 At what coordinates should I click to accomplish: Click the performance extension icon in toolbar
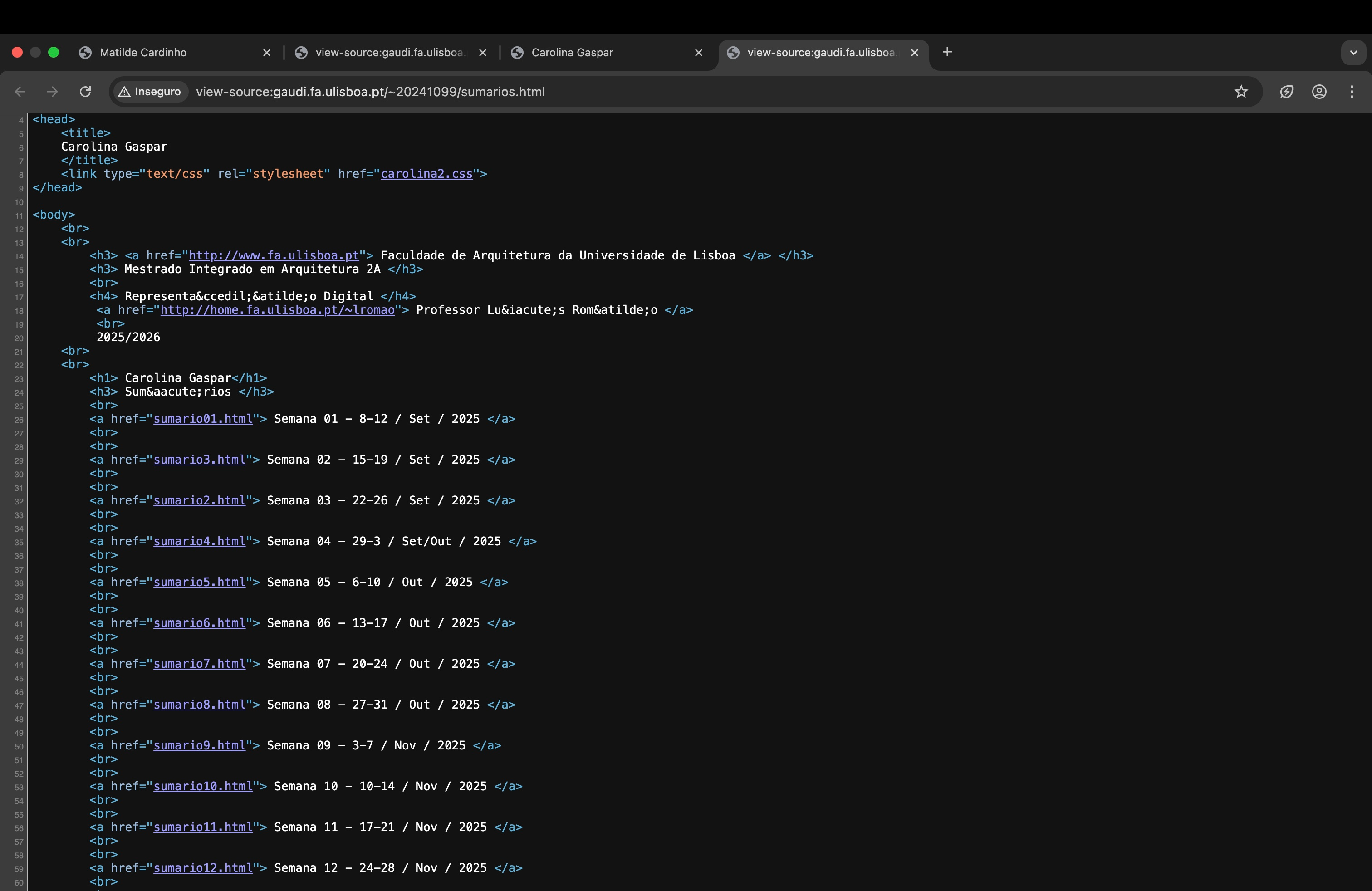click(x=1287, y=92)
